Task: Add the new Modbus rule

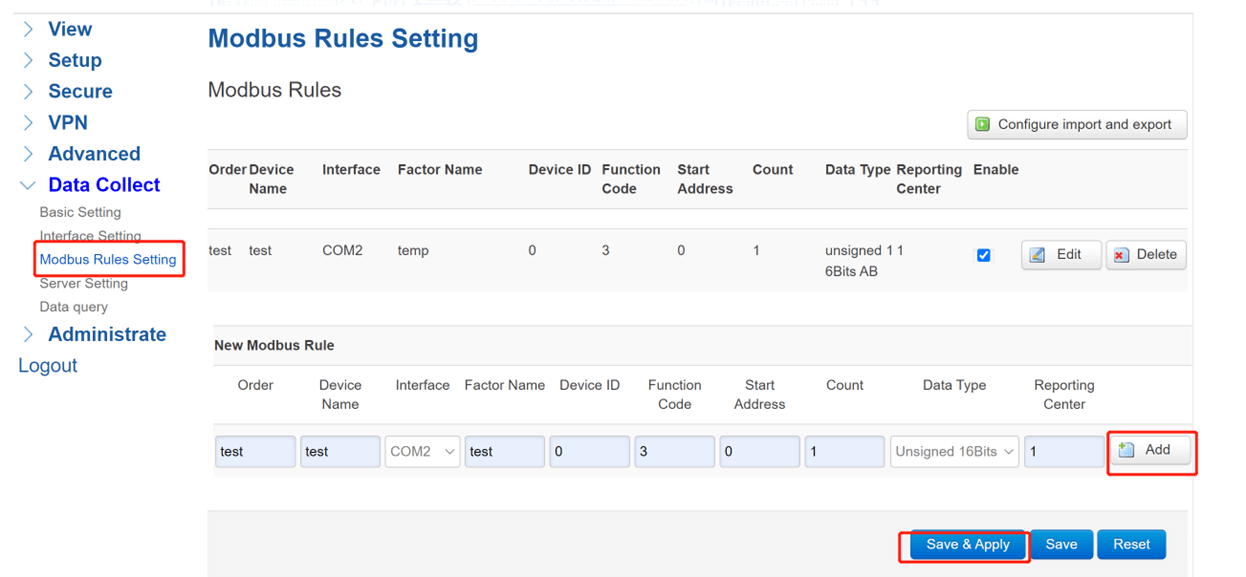Action: point(1151,450)
